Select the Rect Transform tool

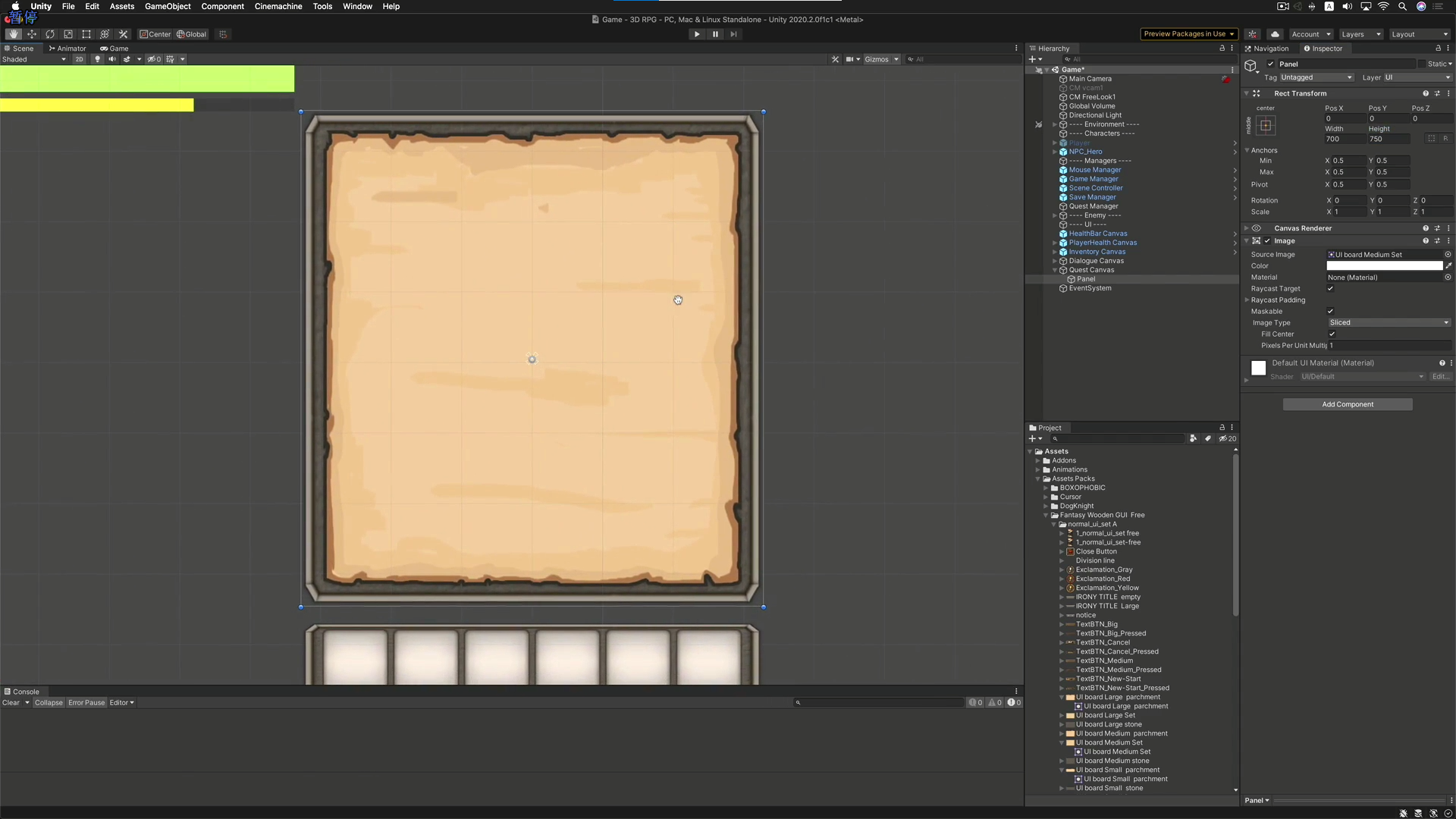pos(86,34)
